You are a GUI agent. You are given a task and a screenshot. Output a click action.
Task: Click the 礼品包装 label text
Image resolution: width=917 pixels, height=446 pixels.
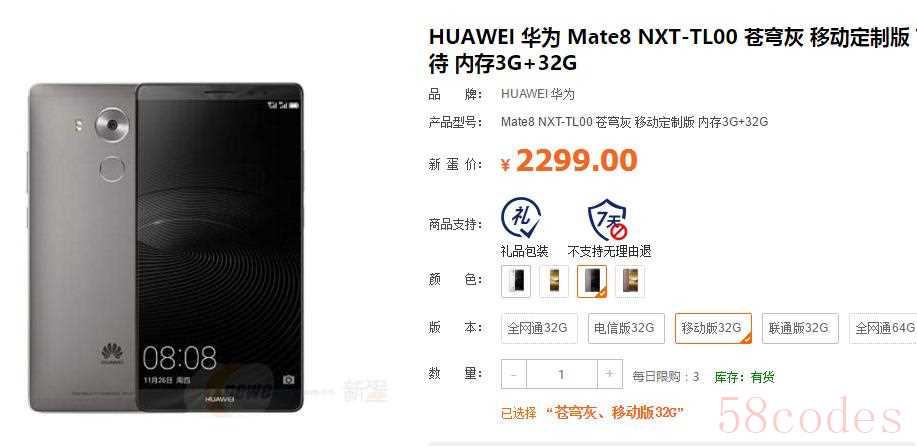[525, 251]
